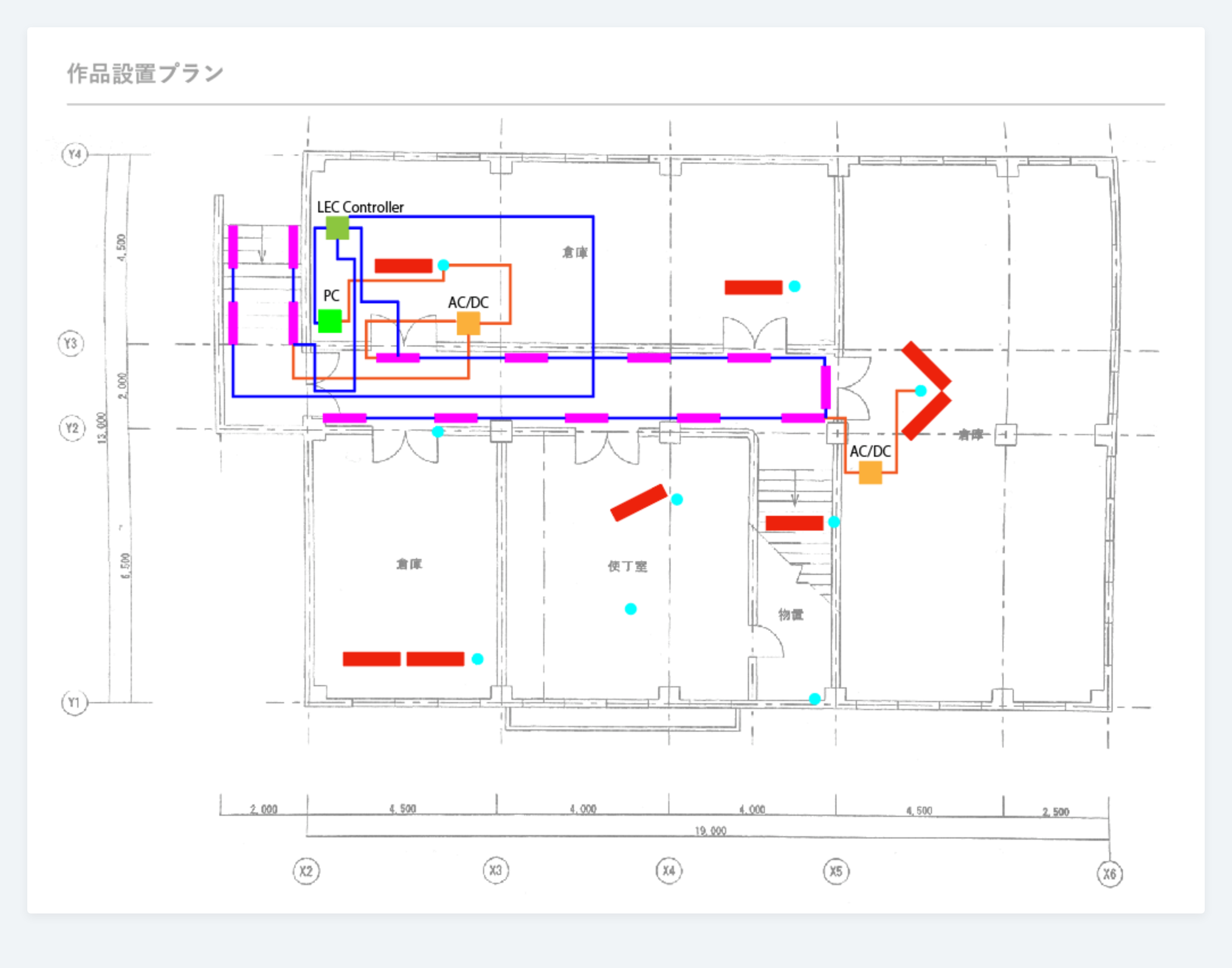The width and height of the screenshot is (1232, 968).
Task: Click the Y4 grid axis marker
Action: (x=74, y=155)
